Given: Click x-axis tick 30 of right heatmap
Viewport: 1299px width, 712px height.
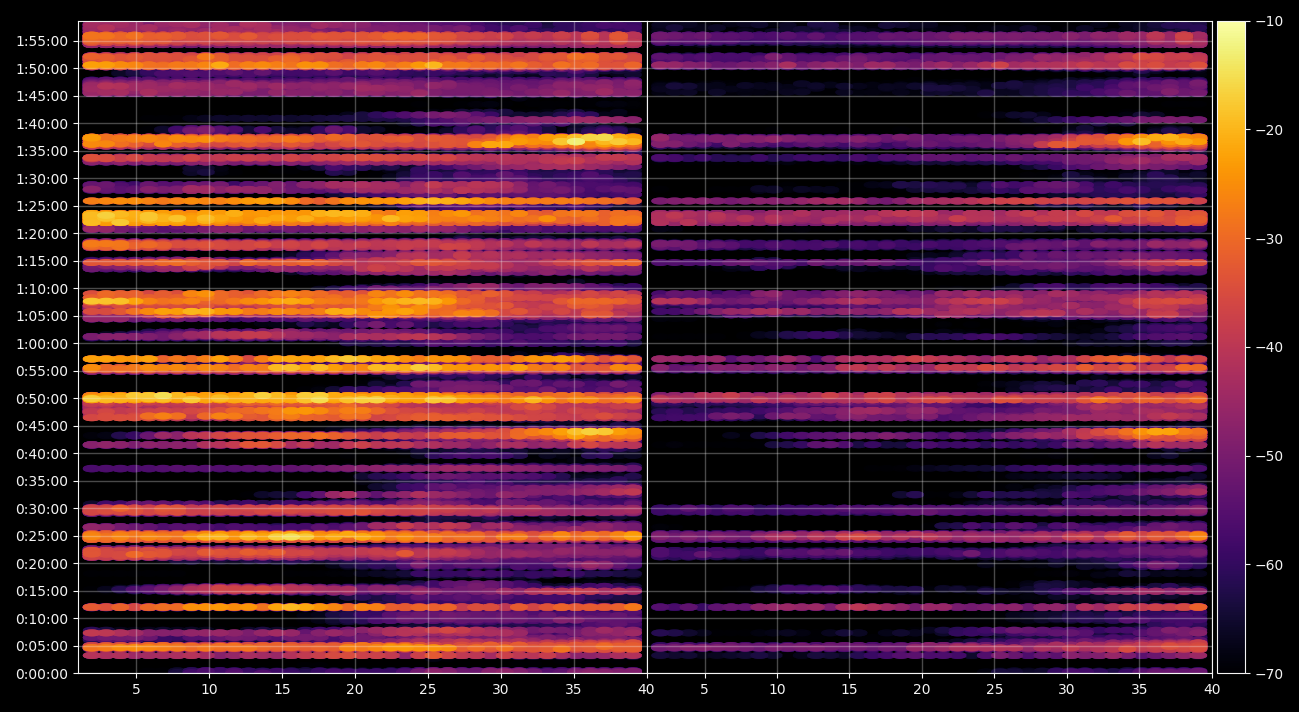Looking at the screenshot, I should click(x=1067, y=689).
